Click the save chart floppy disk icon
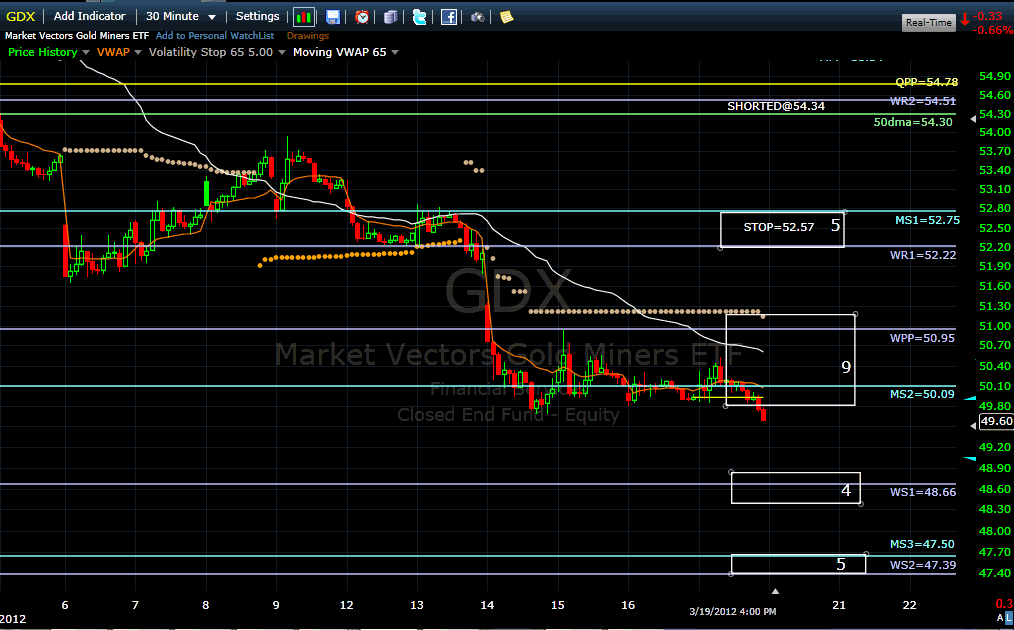 (333, 17)
